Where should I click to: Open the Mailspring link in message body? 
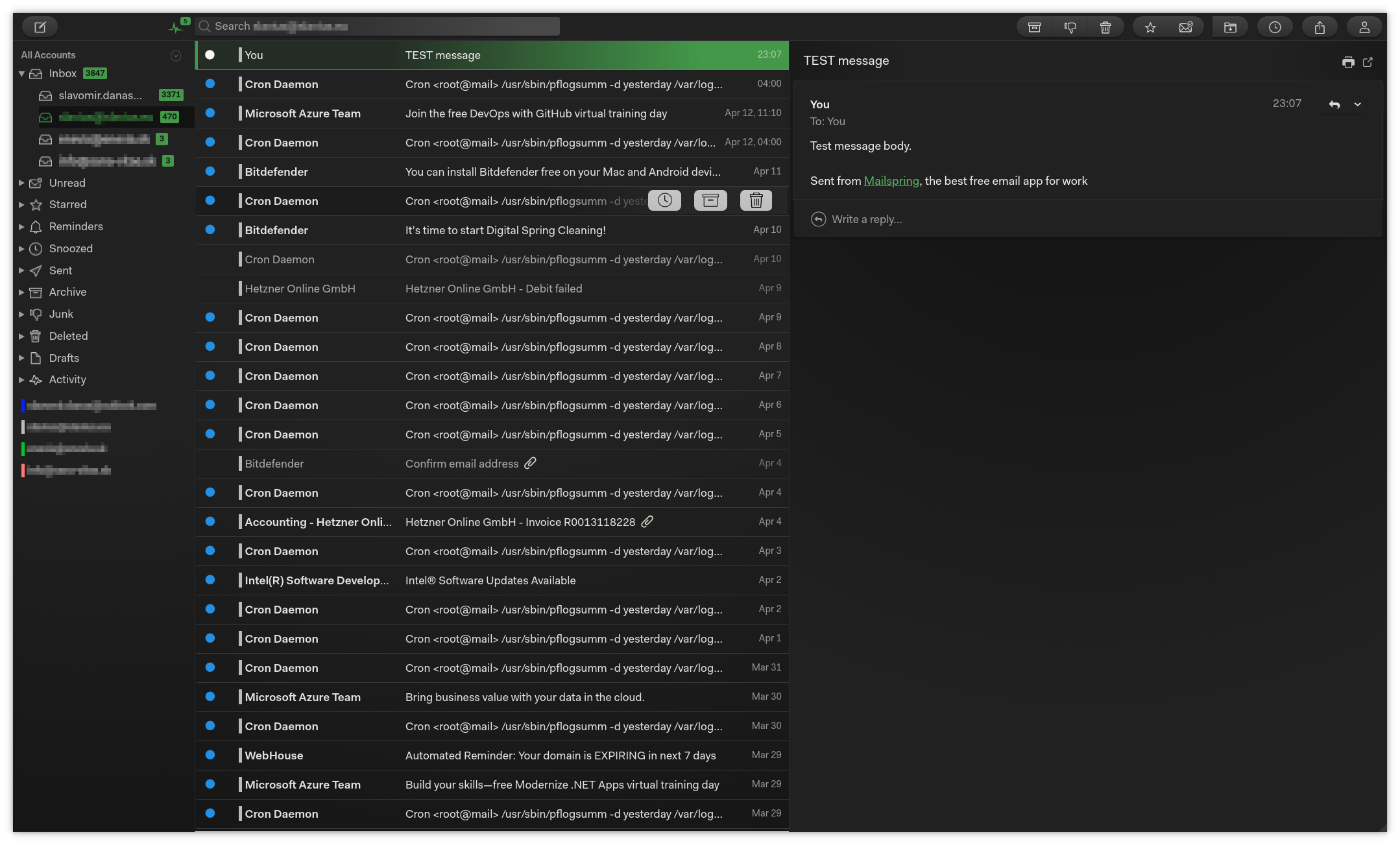pos(891,181)
